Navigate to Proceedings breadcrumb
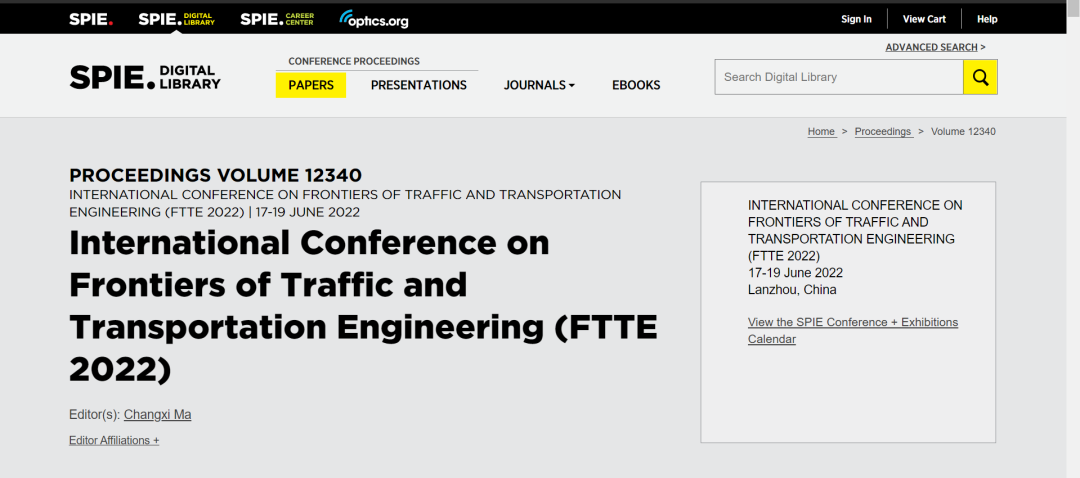Image resolution: width=1080 pixels, height=478 pixels. [883, 132]
